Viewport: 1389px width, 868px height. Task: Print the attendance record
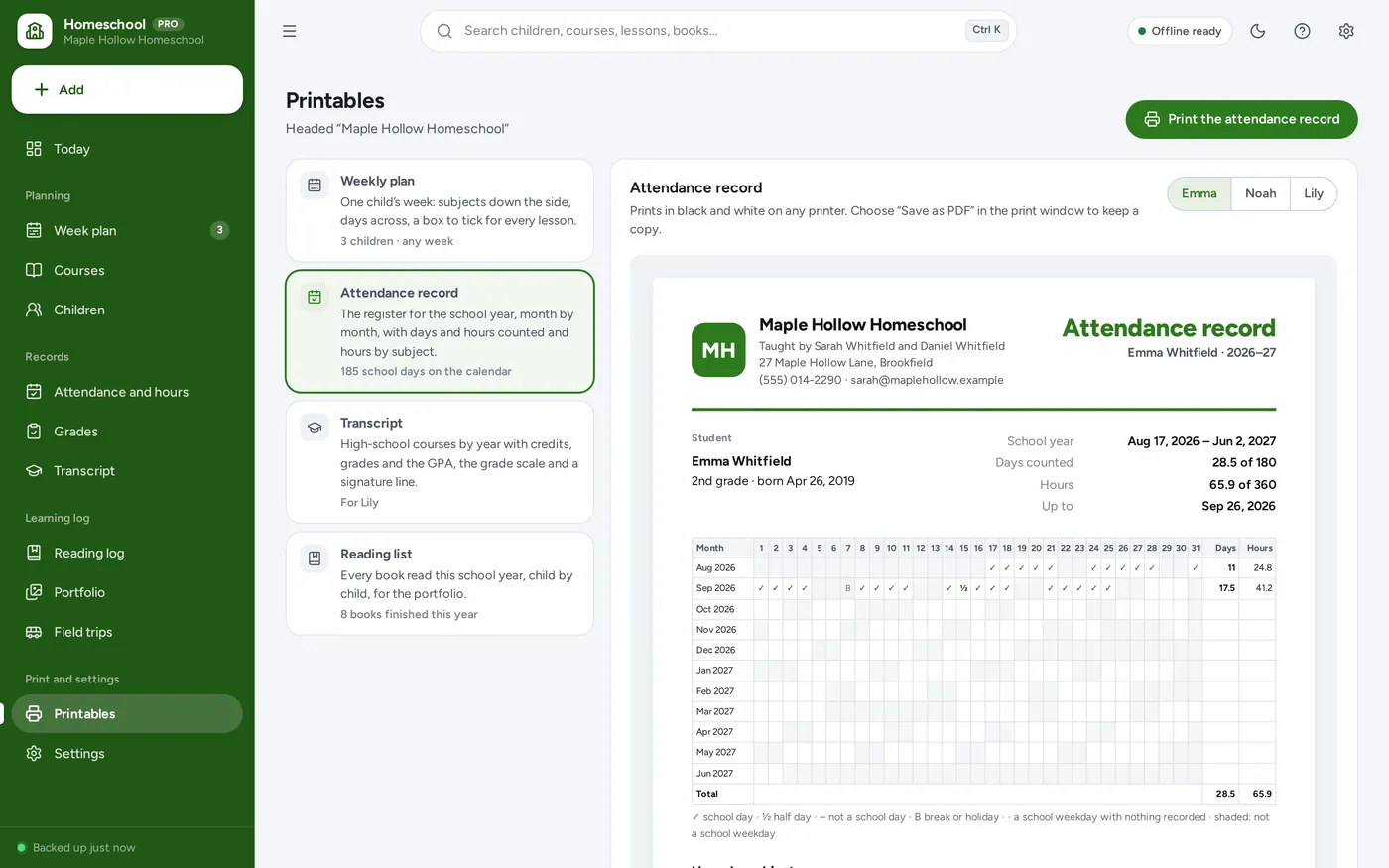[1241, 119]
